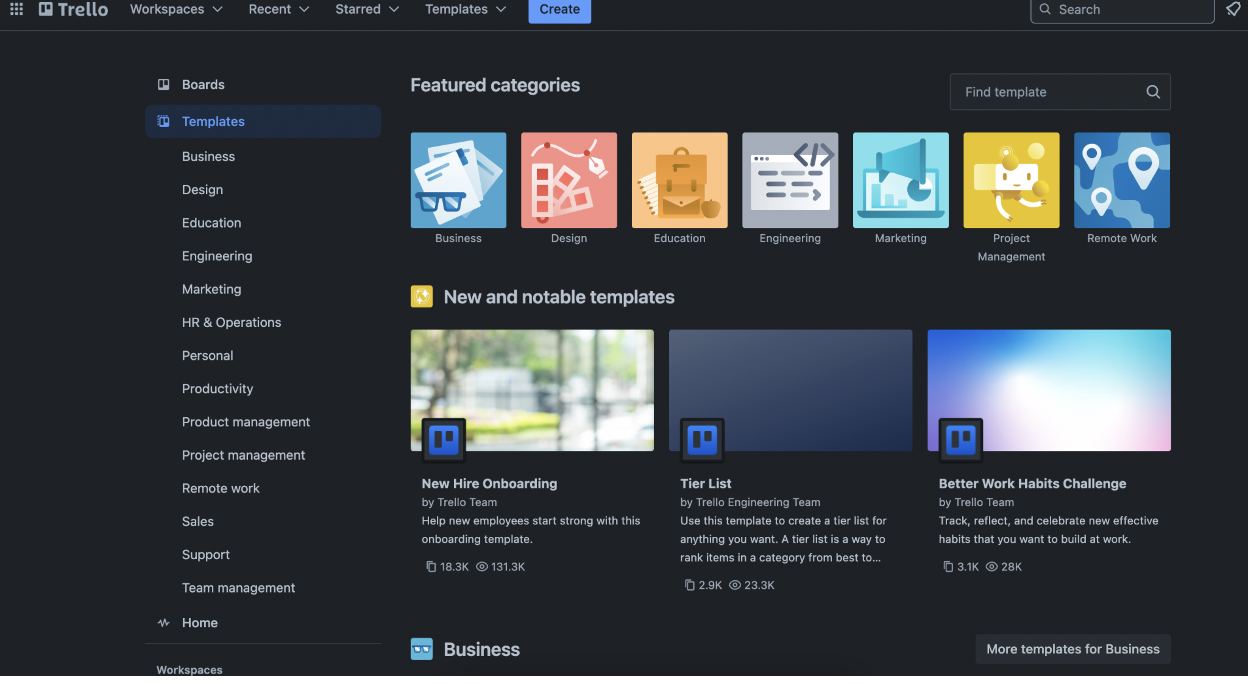The height and width of the screenshot is (684, 1248).
Task: Open the Project Management category icon
Action: [x=1011, y=180]
